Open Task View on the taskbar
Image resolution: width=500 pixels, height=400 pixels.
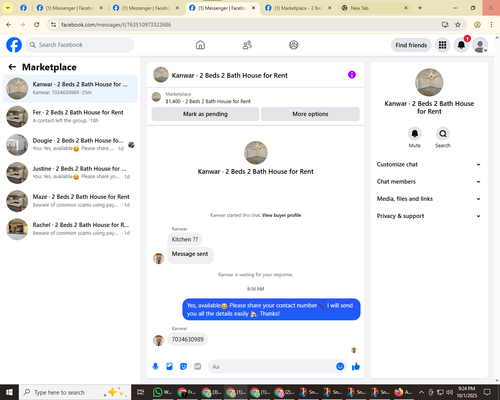click(141, 392)
